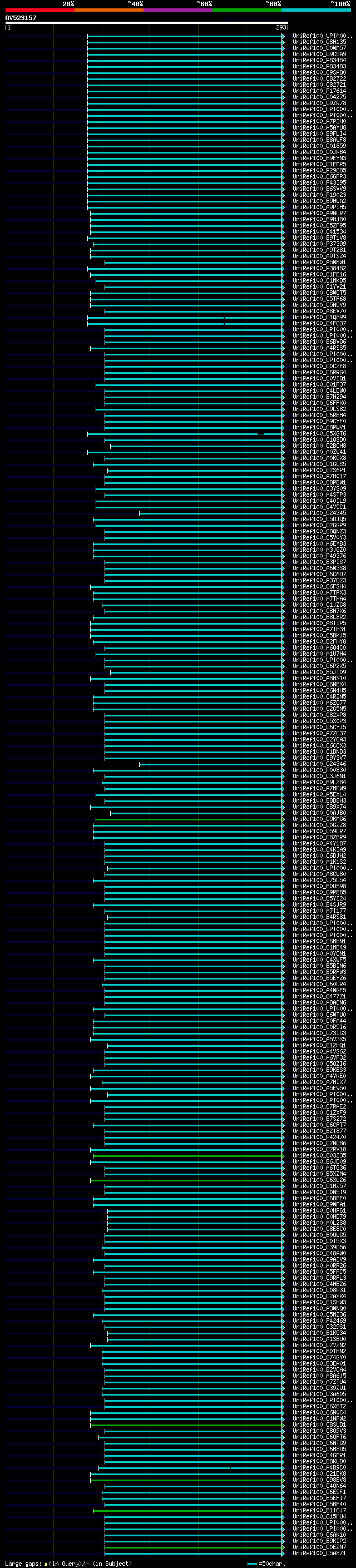
Task: Open green-bar hit UniRef100_C8SUD1
Action: click(x=319, y=1424)
